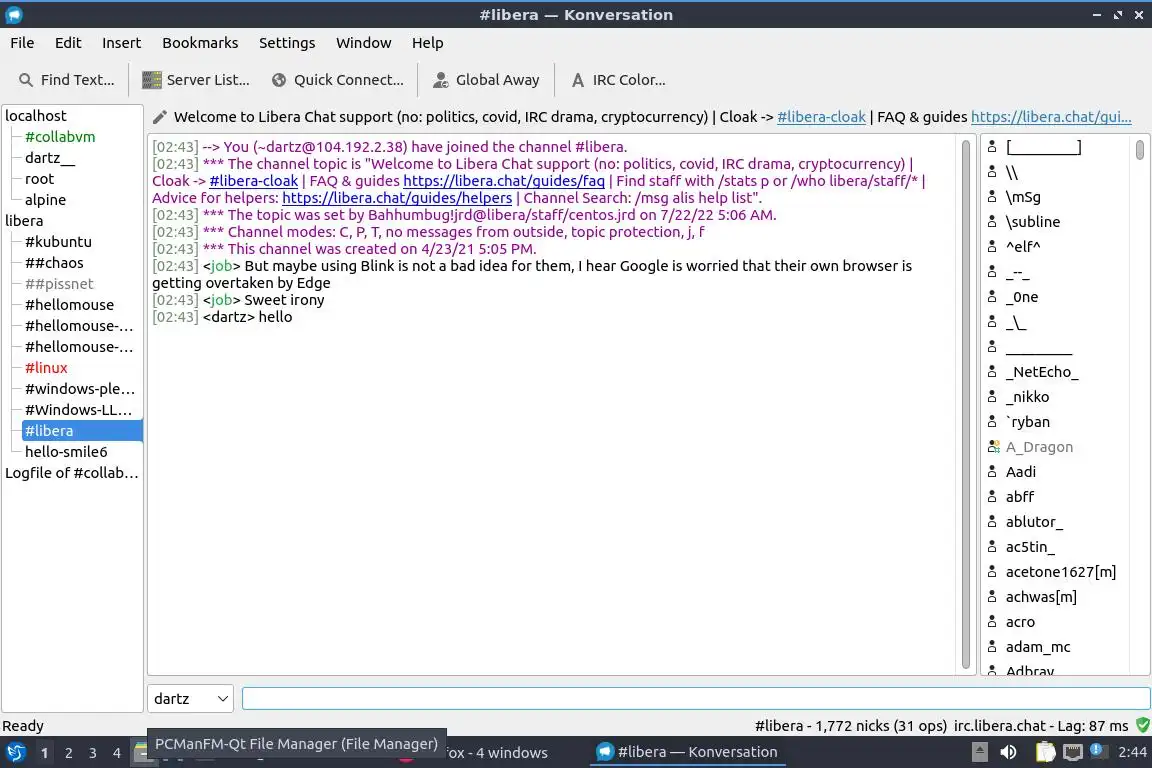Click the user icon next to ablutor_
The width and height of the screenshot is (1152, 768).
[992, 521]
